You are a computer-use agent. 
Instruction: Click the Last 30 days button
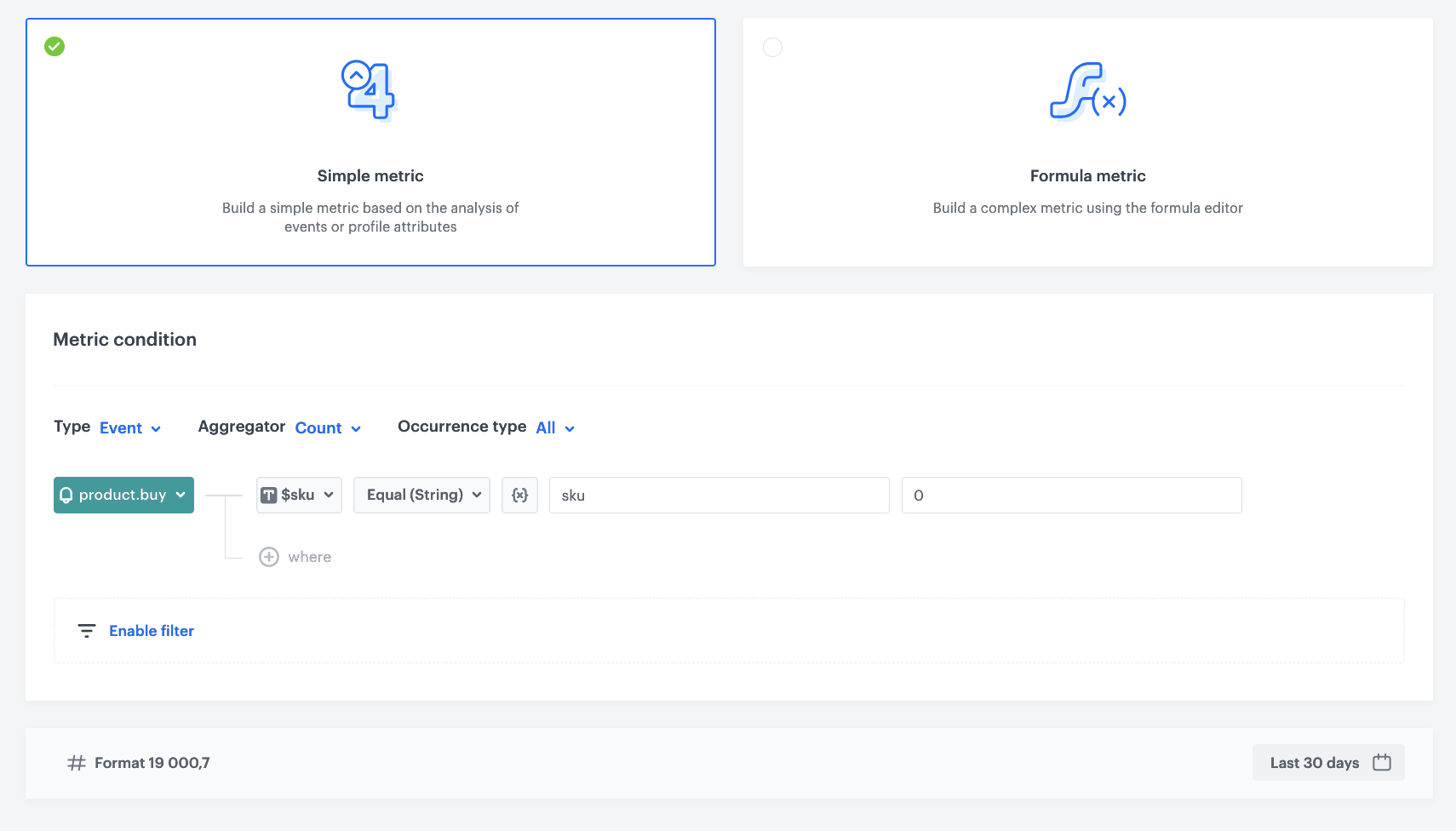tap(1316, 763)
